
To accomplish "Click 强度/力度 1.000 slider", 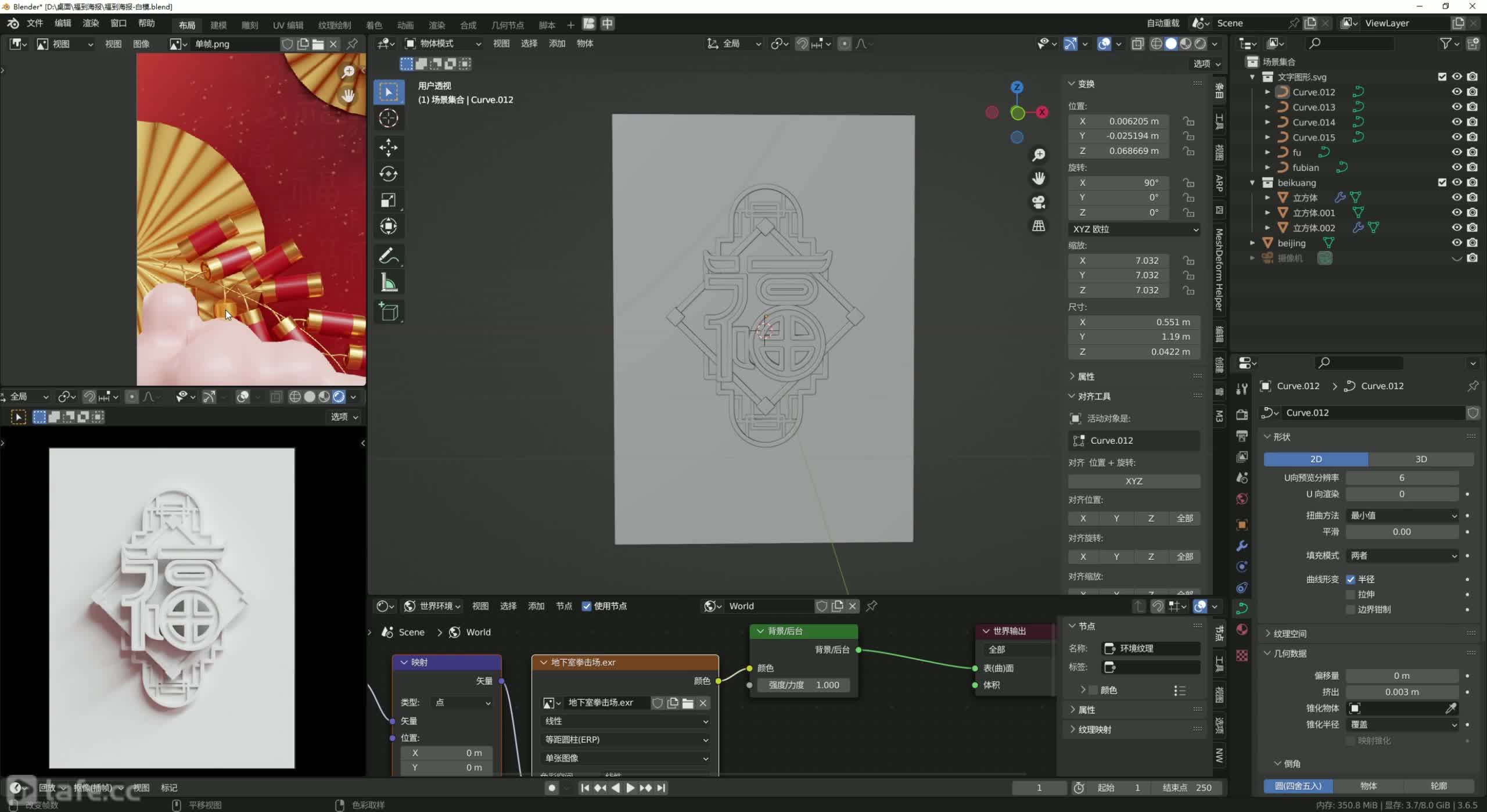I will click(803, 685).
